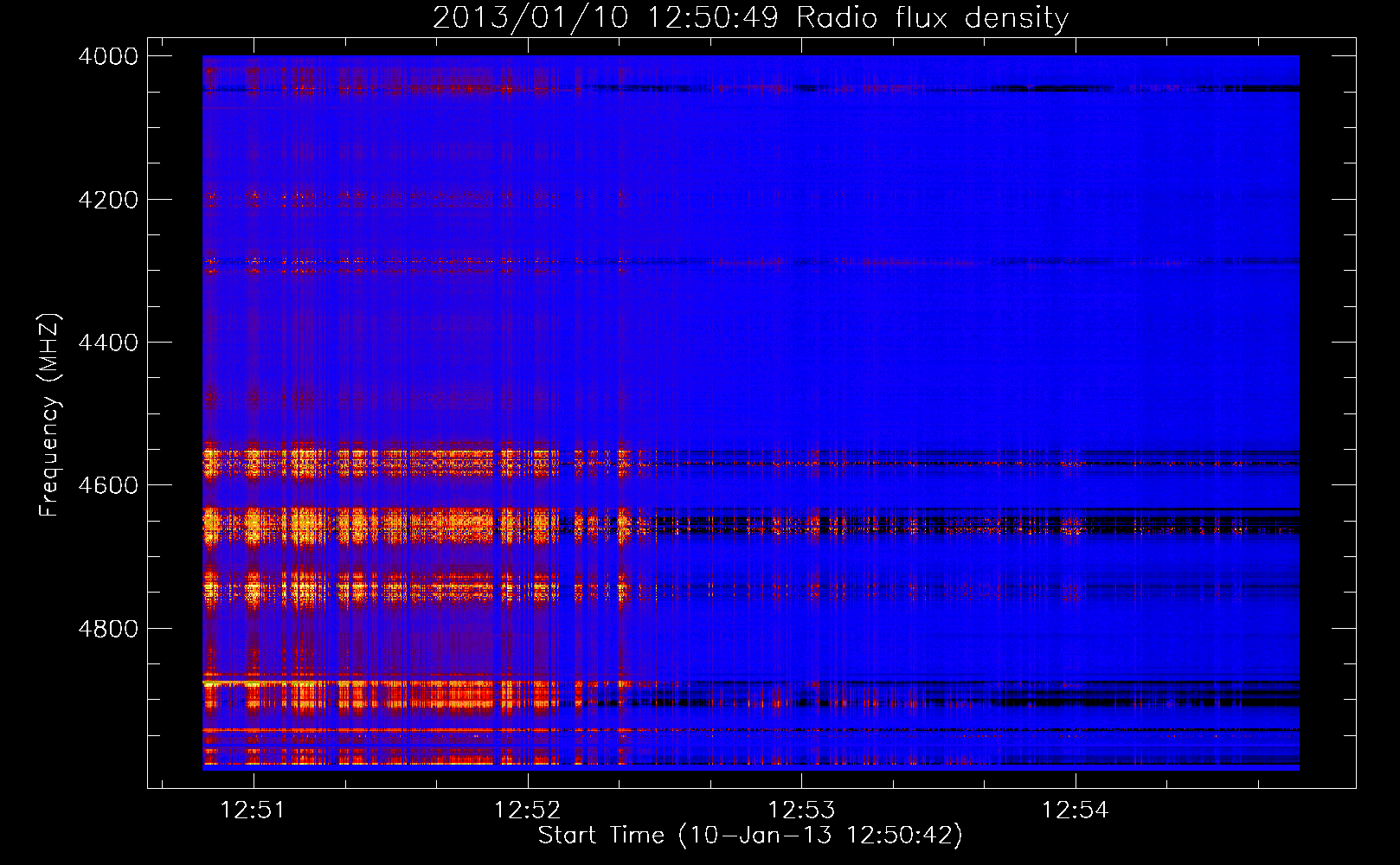
Task: Click the 4000 frequency tick label
Action: click(x=108, y=56)
